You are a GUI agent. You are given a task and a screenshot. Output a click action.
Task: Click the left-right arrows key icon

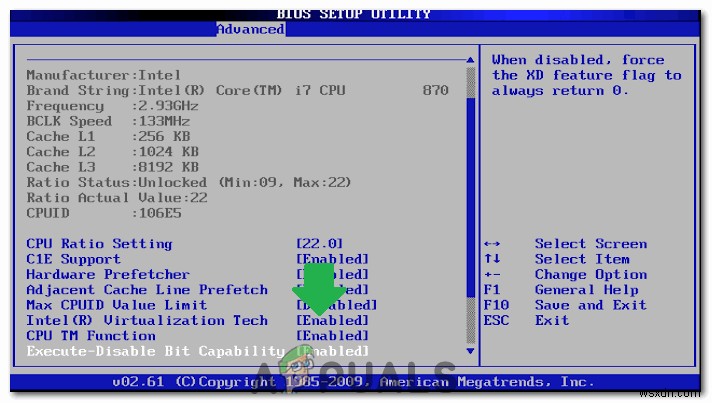click(492, 244)
